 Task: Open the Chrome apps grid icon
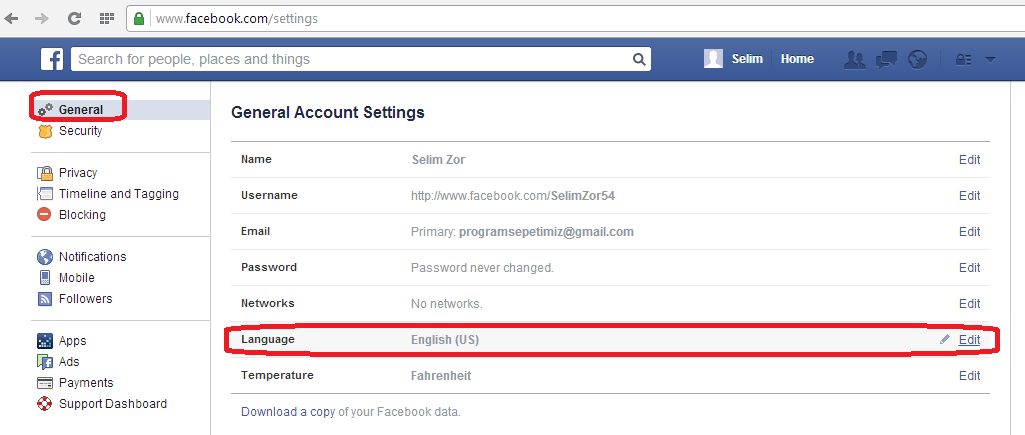[105, 18]
